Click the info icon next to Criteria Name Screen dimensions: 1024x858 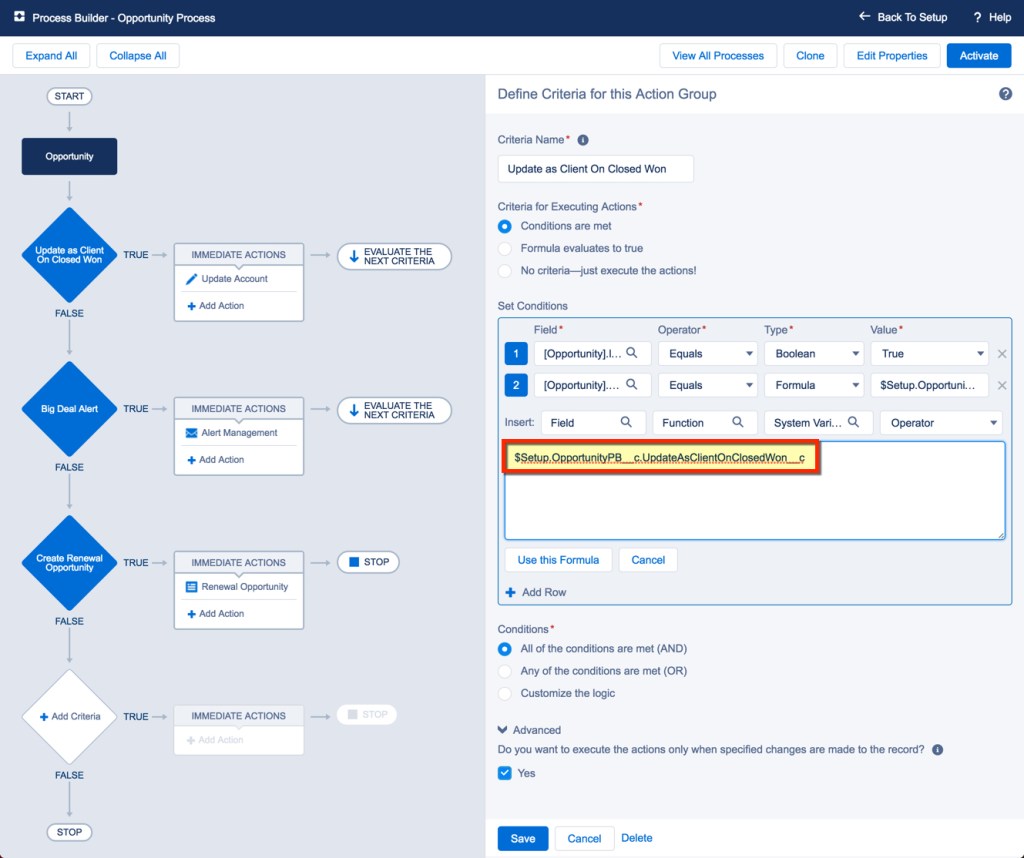tap(583, 139)
